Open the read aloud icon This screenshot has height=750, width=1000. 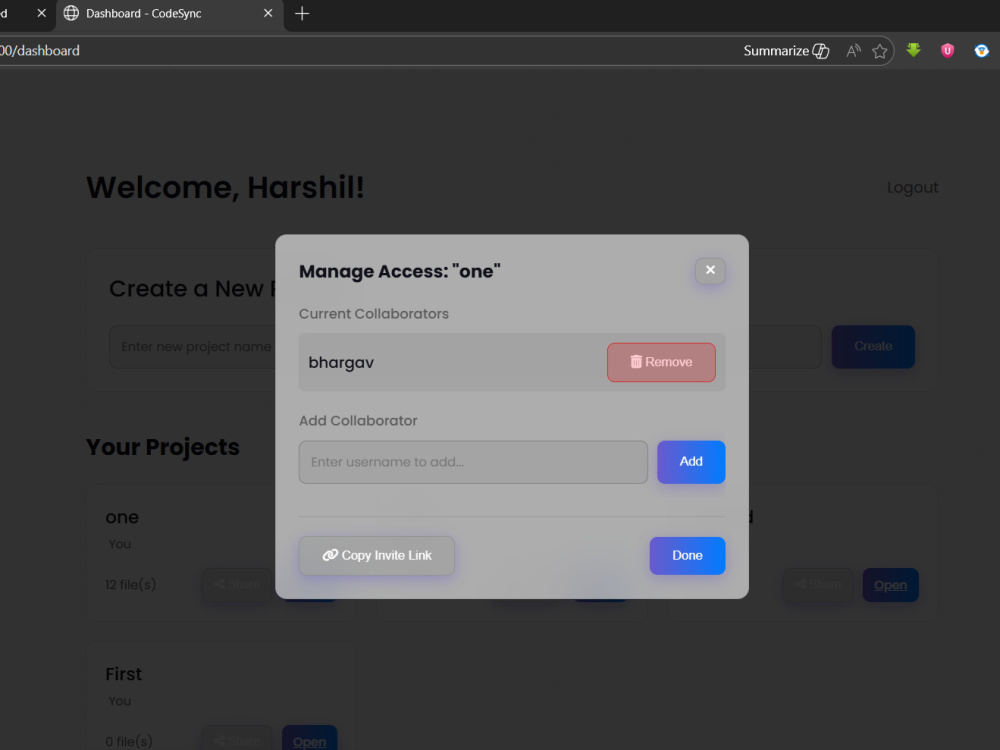click(x=853, y=51)
